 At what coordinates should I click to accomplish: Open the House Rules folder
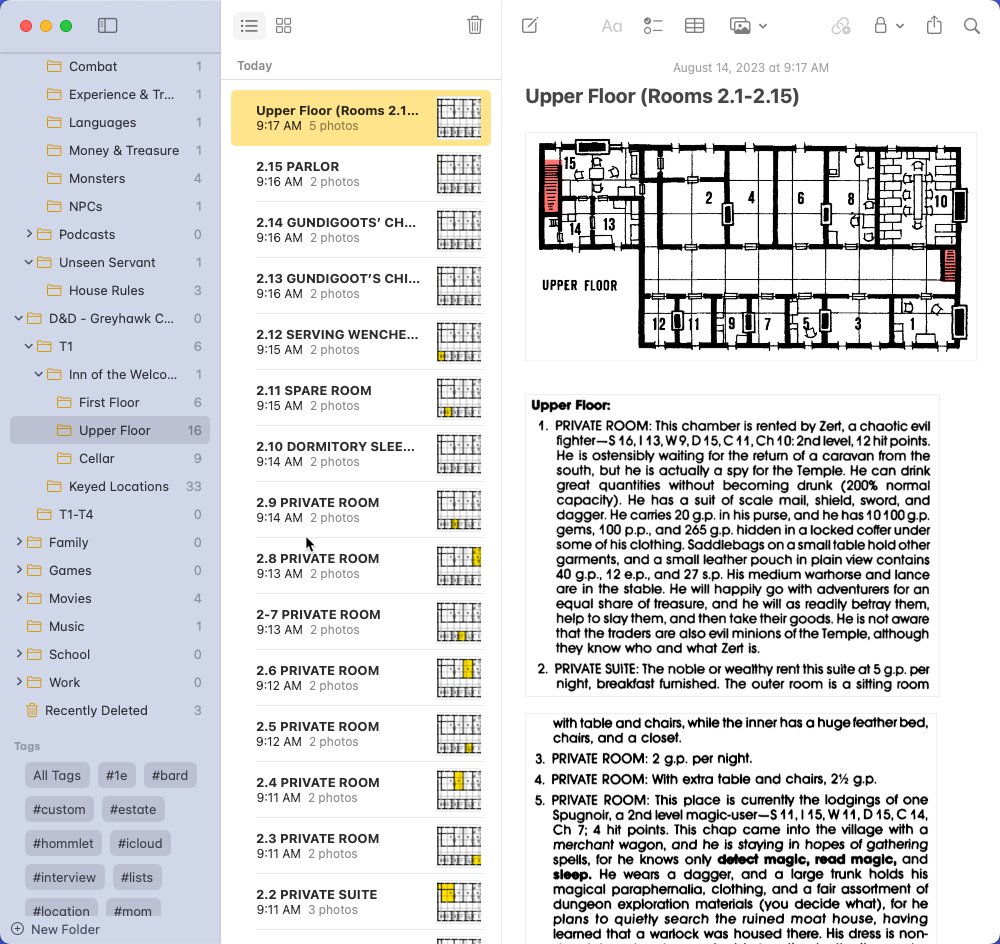coord(110,290)
